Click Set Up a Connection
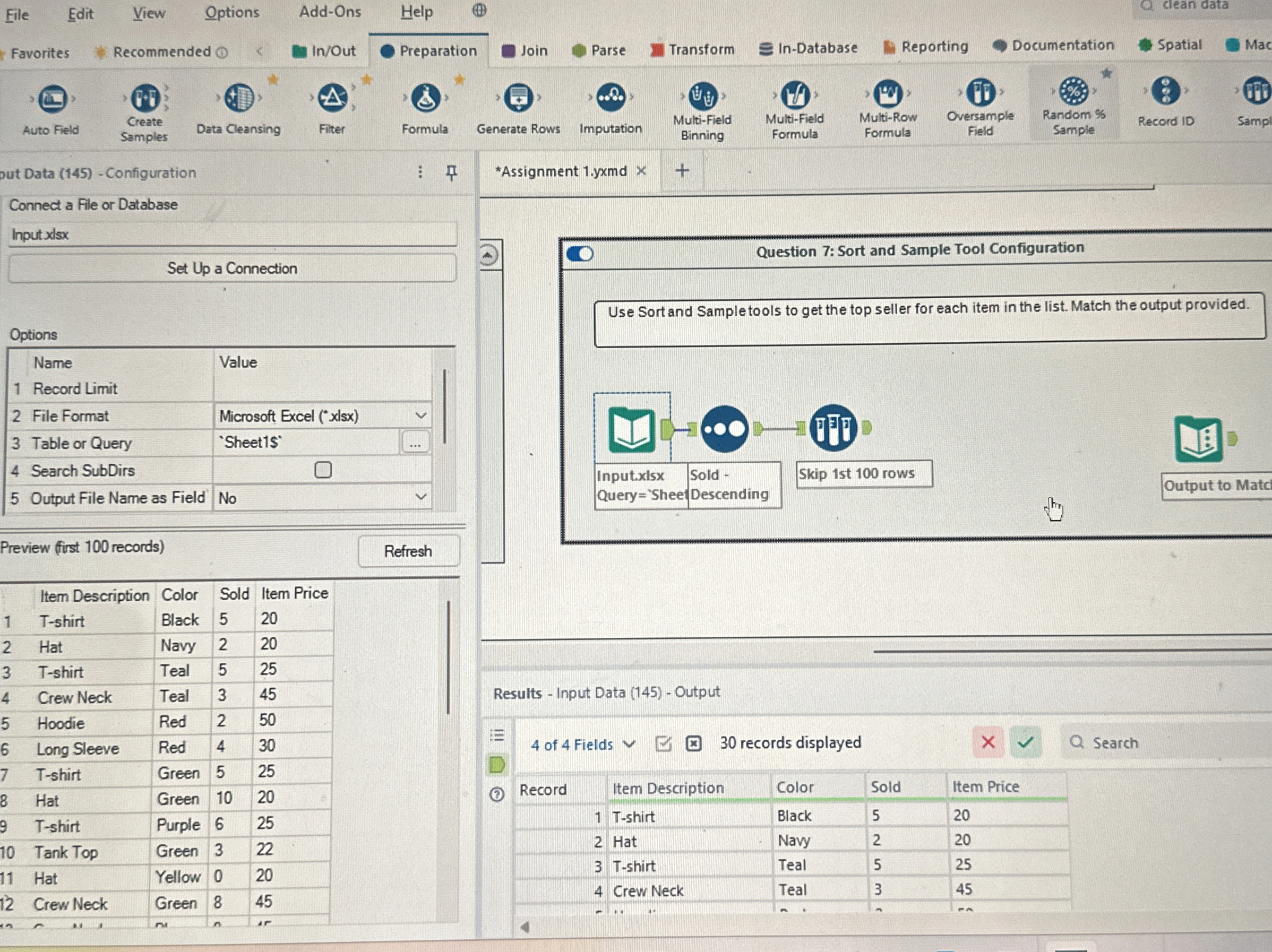 [x=233, y=269]
